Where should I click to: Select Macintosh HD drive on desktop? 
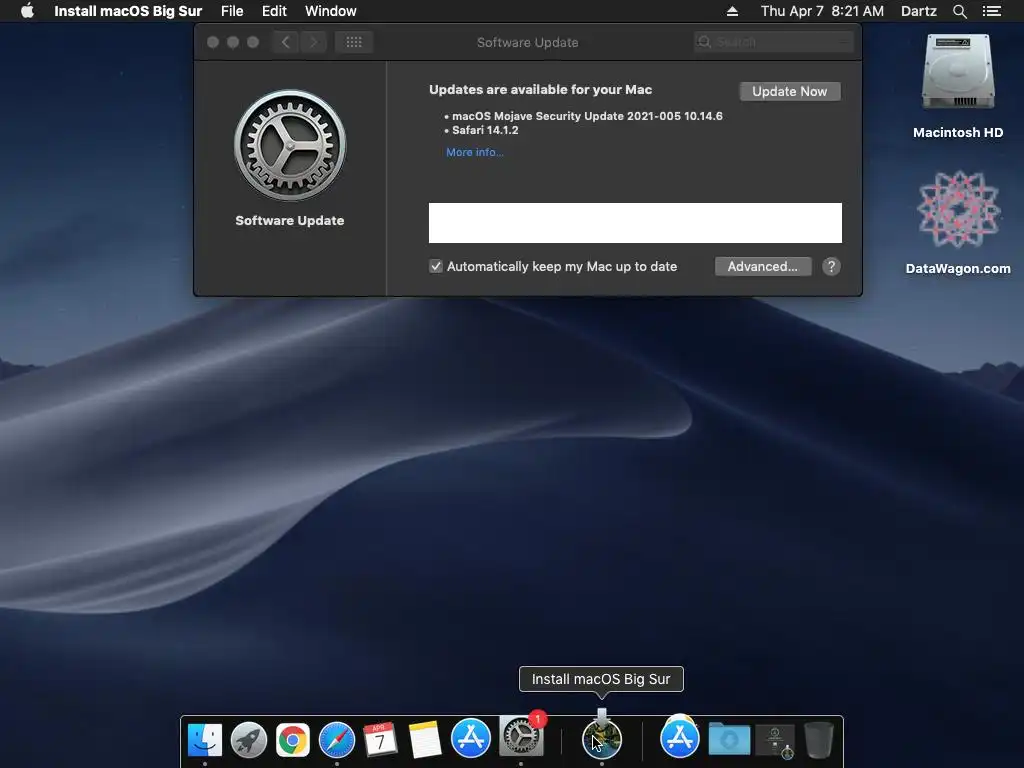(957, 86)
